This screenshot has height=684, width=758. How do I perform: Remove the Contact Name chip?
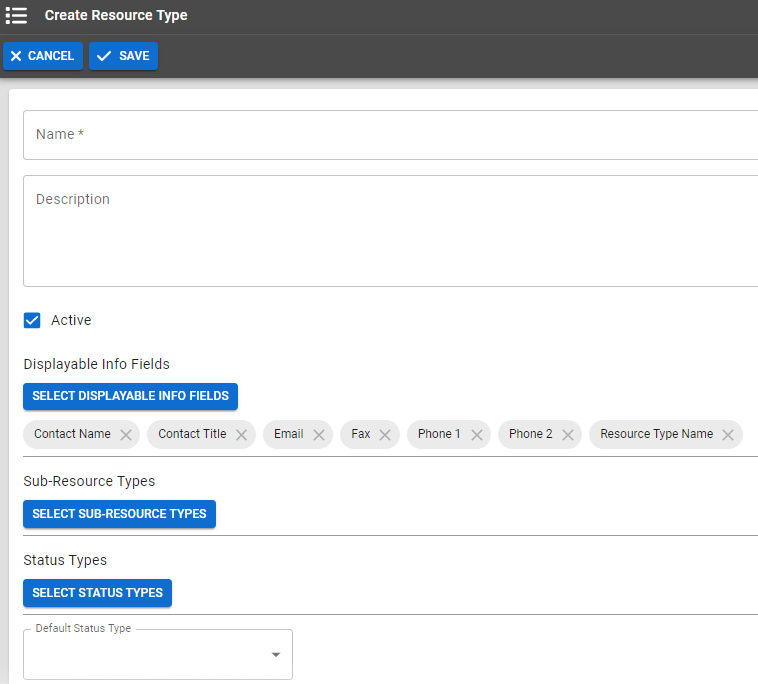pos(126,435)
